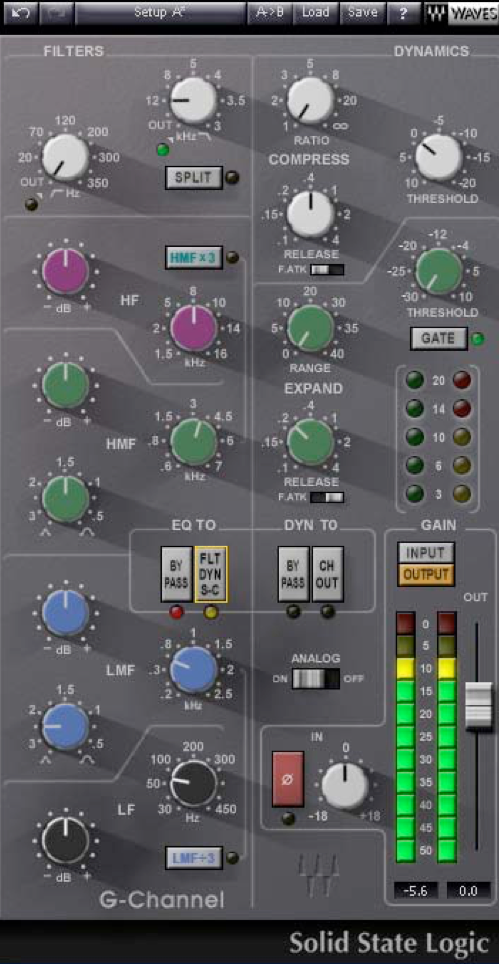Click the green low-pass filter LED

pos(162,149)
